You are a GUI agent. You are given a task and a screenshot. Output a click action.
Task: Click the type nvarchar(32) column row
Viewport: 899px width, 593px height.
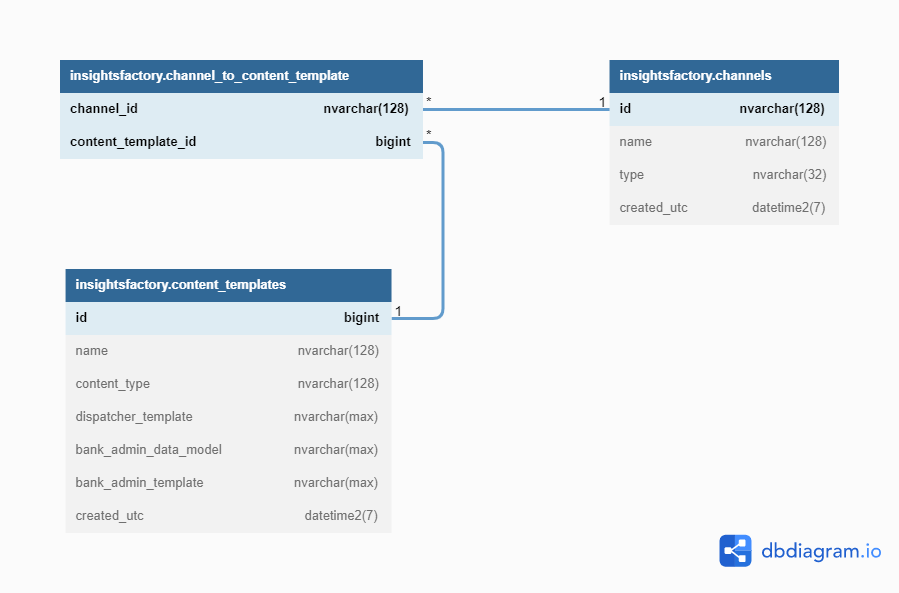[x=723, y=175]
